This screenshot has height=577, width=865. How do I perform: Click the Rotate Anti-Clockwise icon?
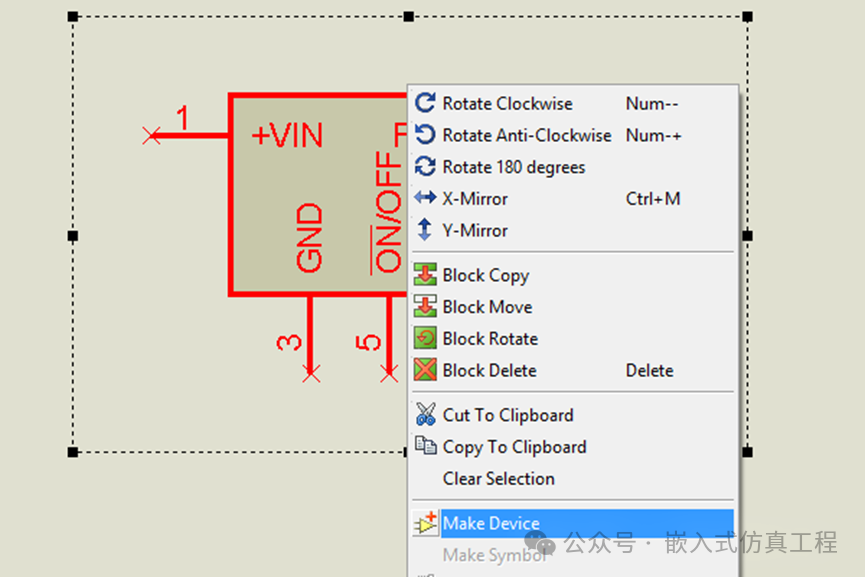(x=425, y=135)
